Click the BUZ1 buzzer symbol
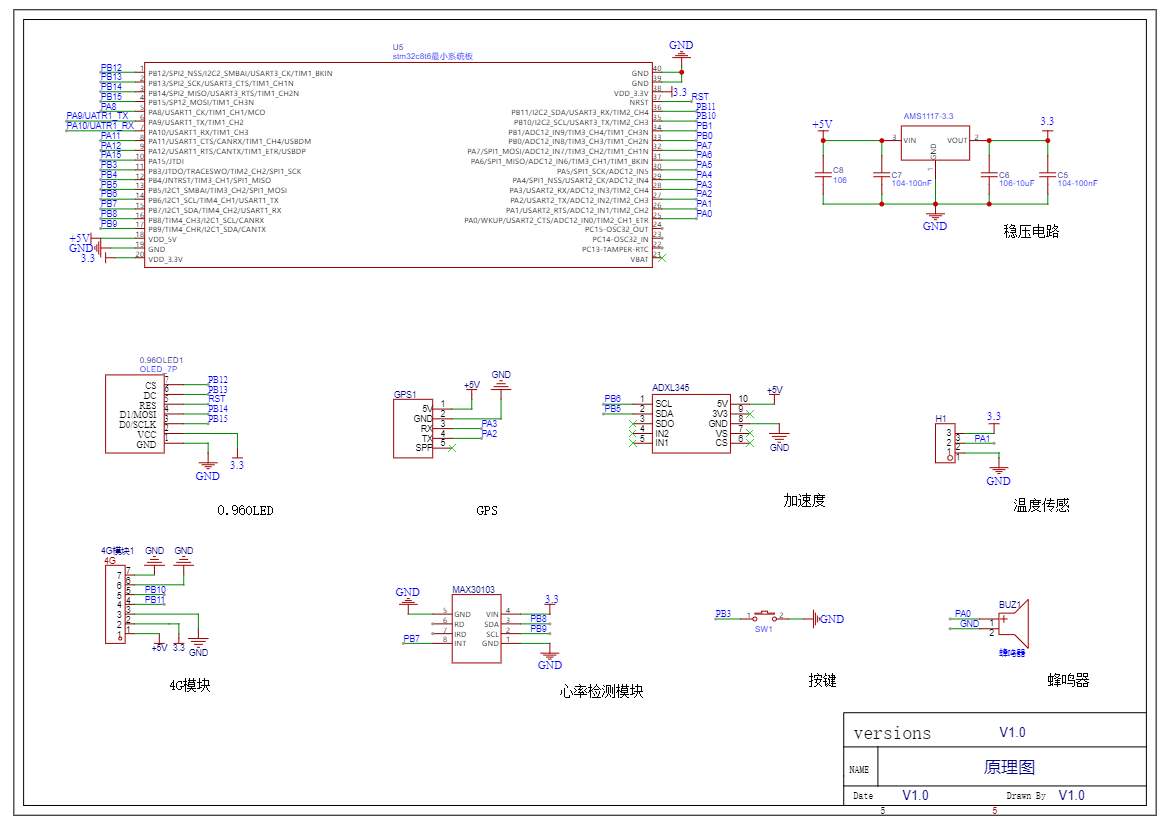The width and height of the screenshot is (1170, 825). [x=1013, y=624]
